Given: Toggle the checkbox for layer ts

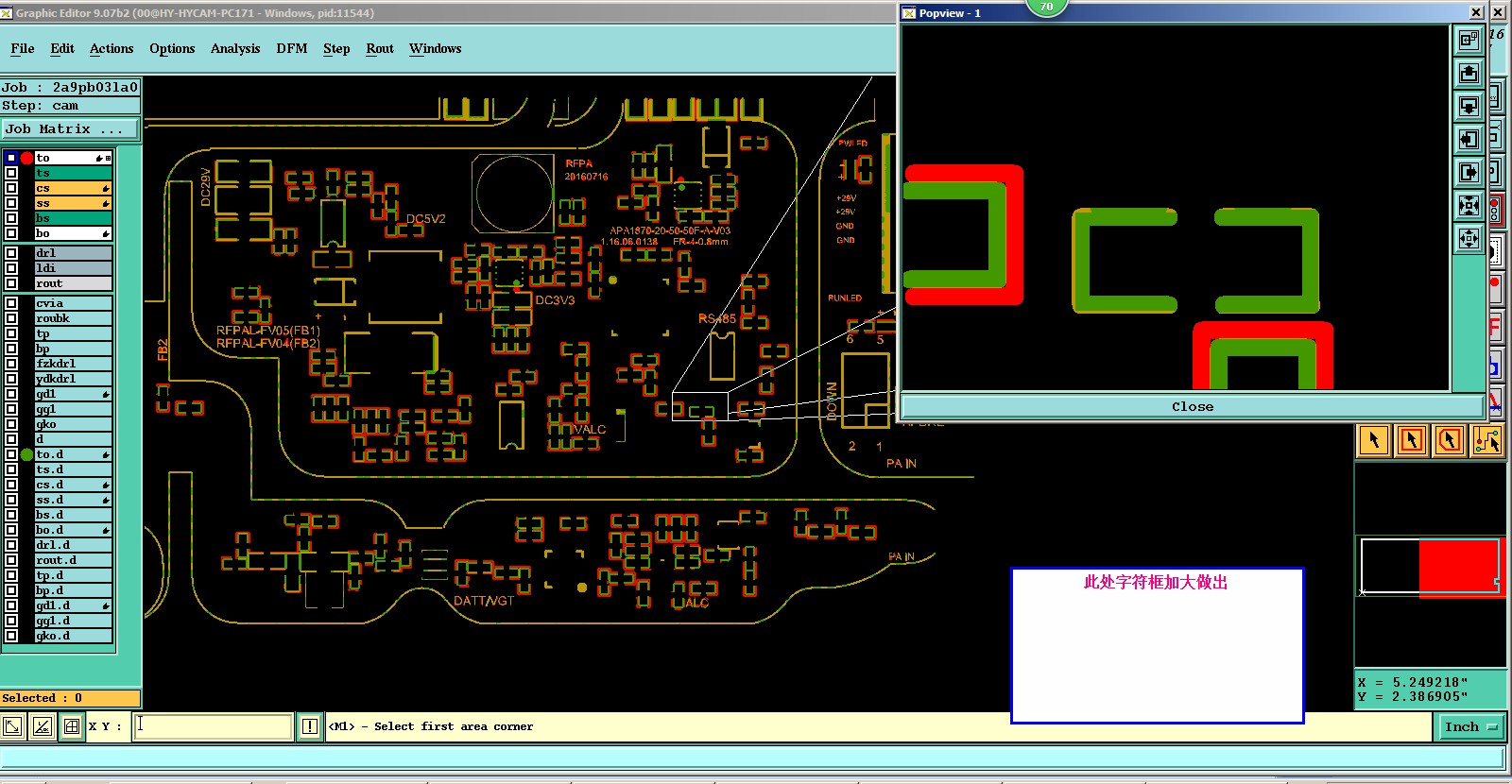Looking at the screenshot, I should [11, 173].
